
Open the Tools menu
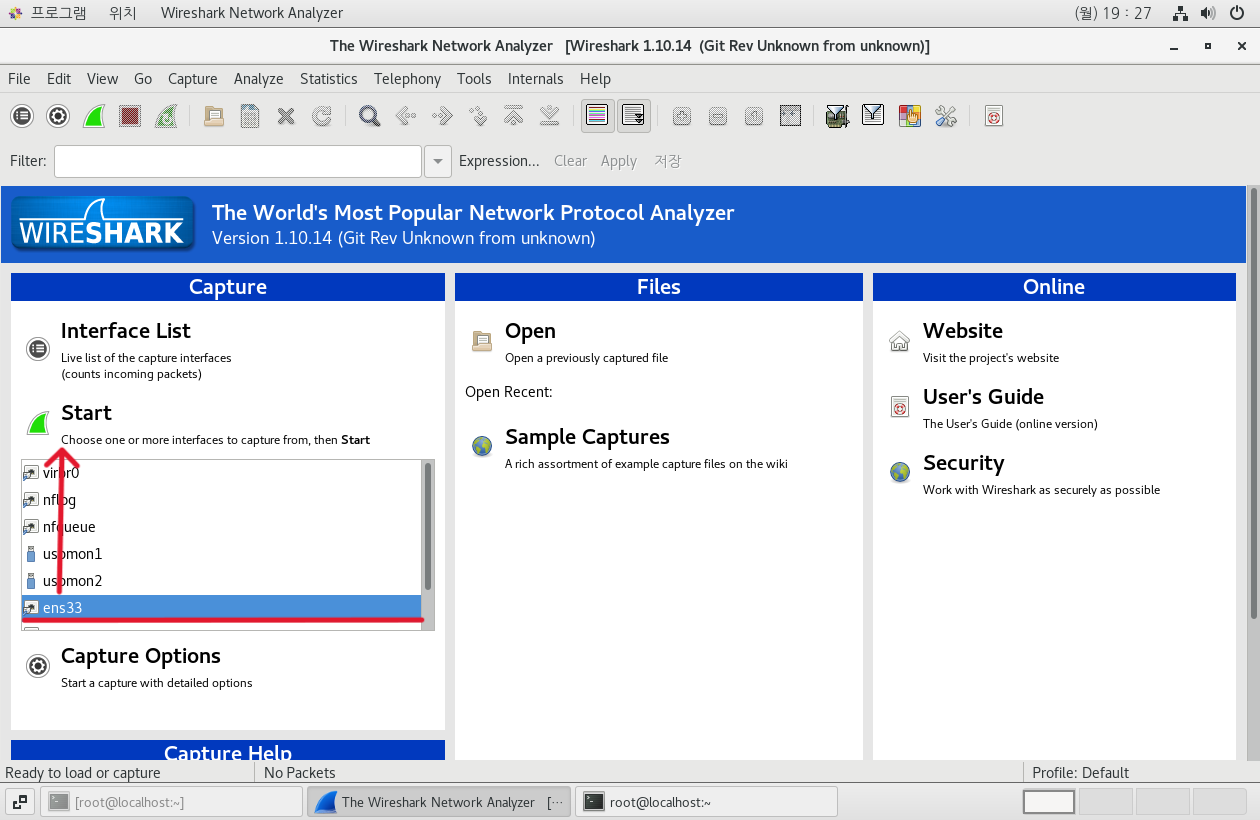(x=474, y=78)
